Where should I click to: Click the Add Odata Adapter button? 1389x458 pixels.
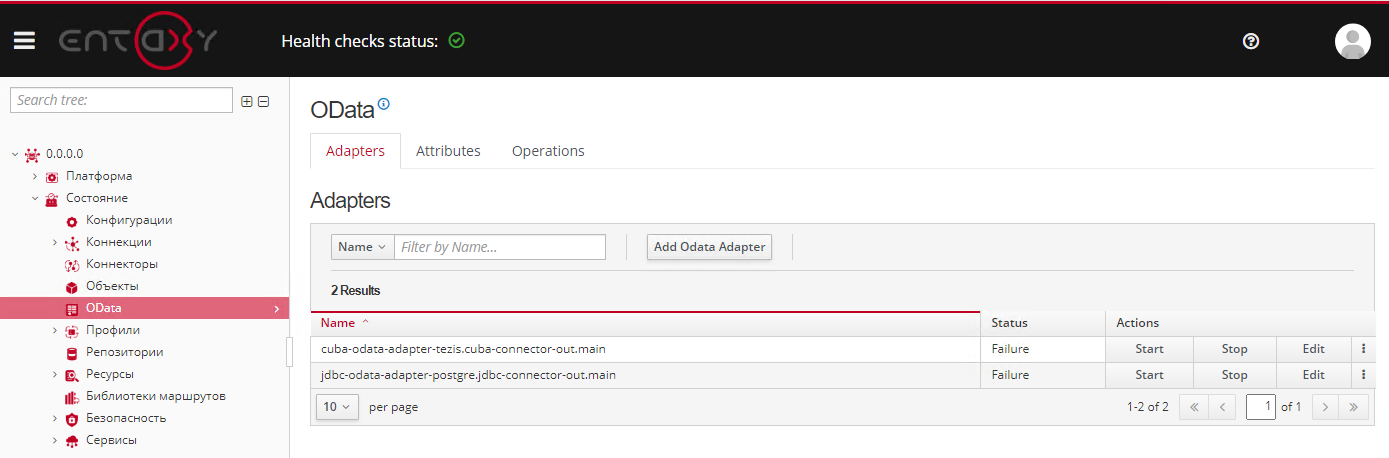pos(710,247)
